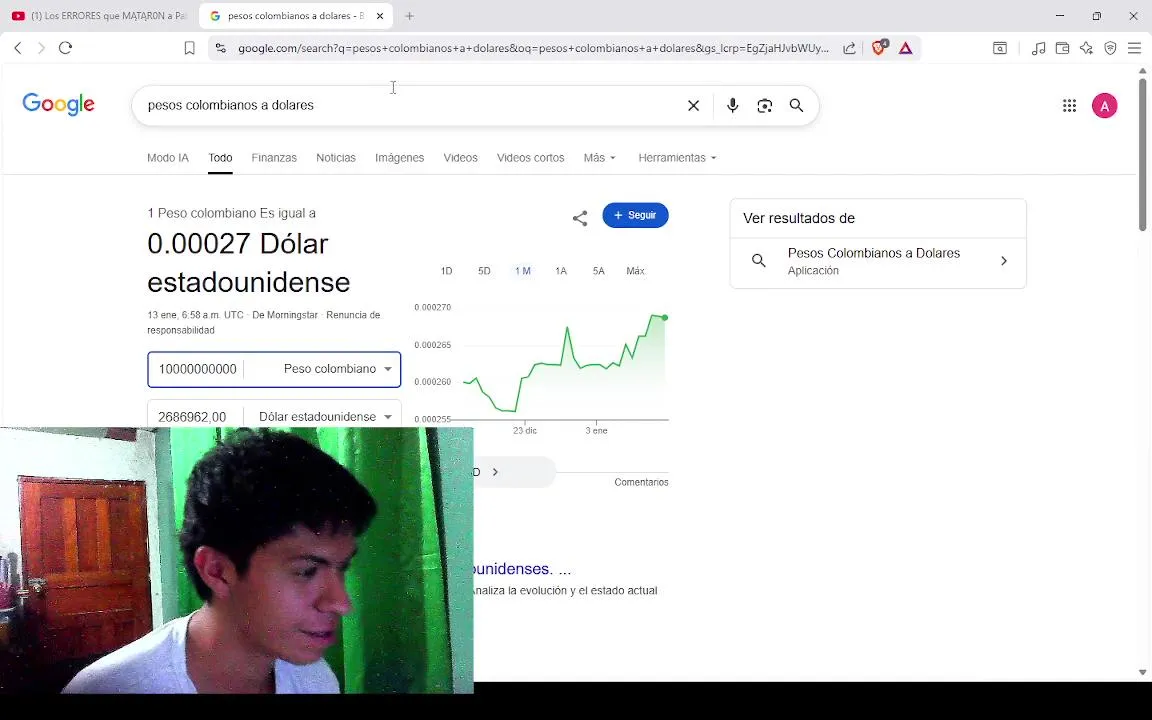Select the 5A chart range
1152x720 pixels.
click(598, 271)
